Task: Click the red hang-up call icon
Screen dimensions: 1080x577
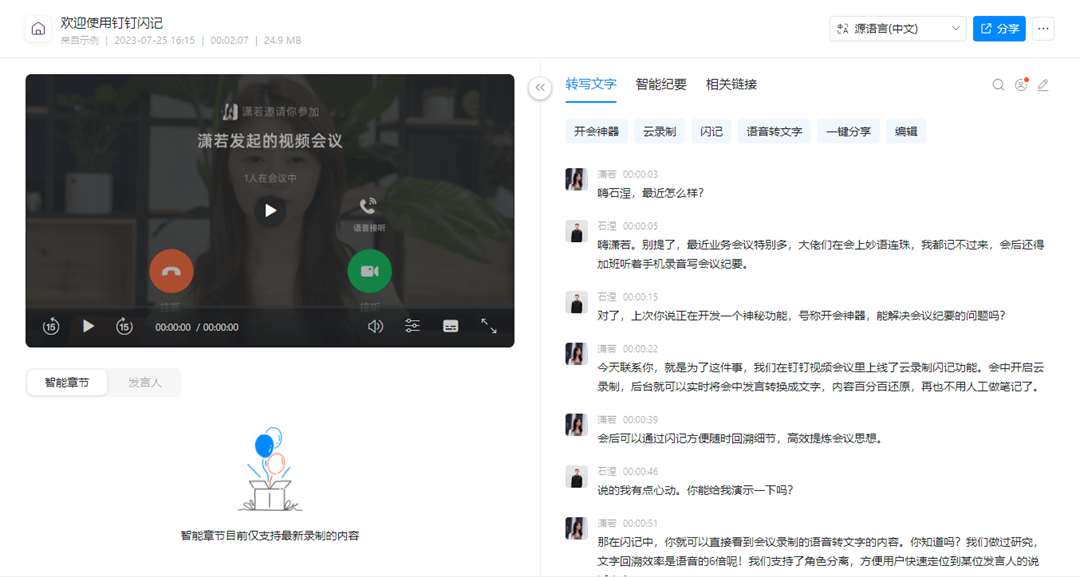Action: [172, 271]
